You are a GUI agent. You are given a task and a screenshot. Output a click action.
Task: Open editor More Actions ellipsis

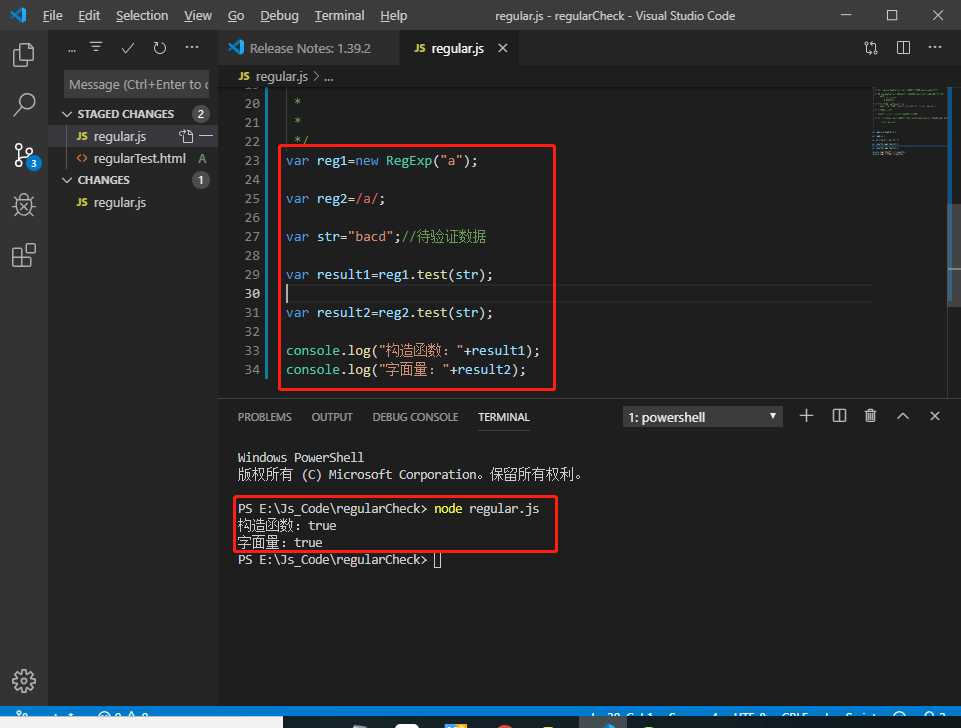click(935, 48)
